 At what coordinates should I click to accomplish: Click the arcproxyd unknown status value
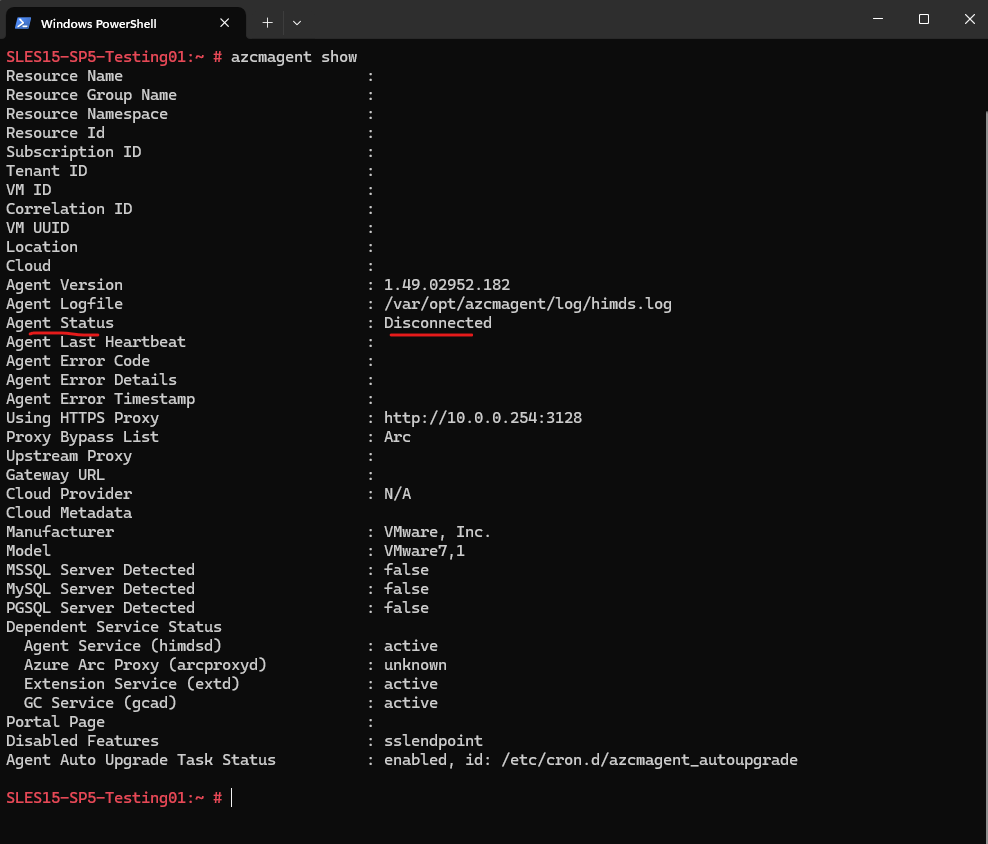pos(415,665)
